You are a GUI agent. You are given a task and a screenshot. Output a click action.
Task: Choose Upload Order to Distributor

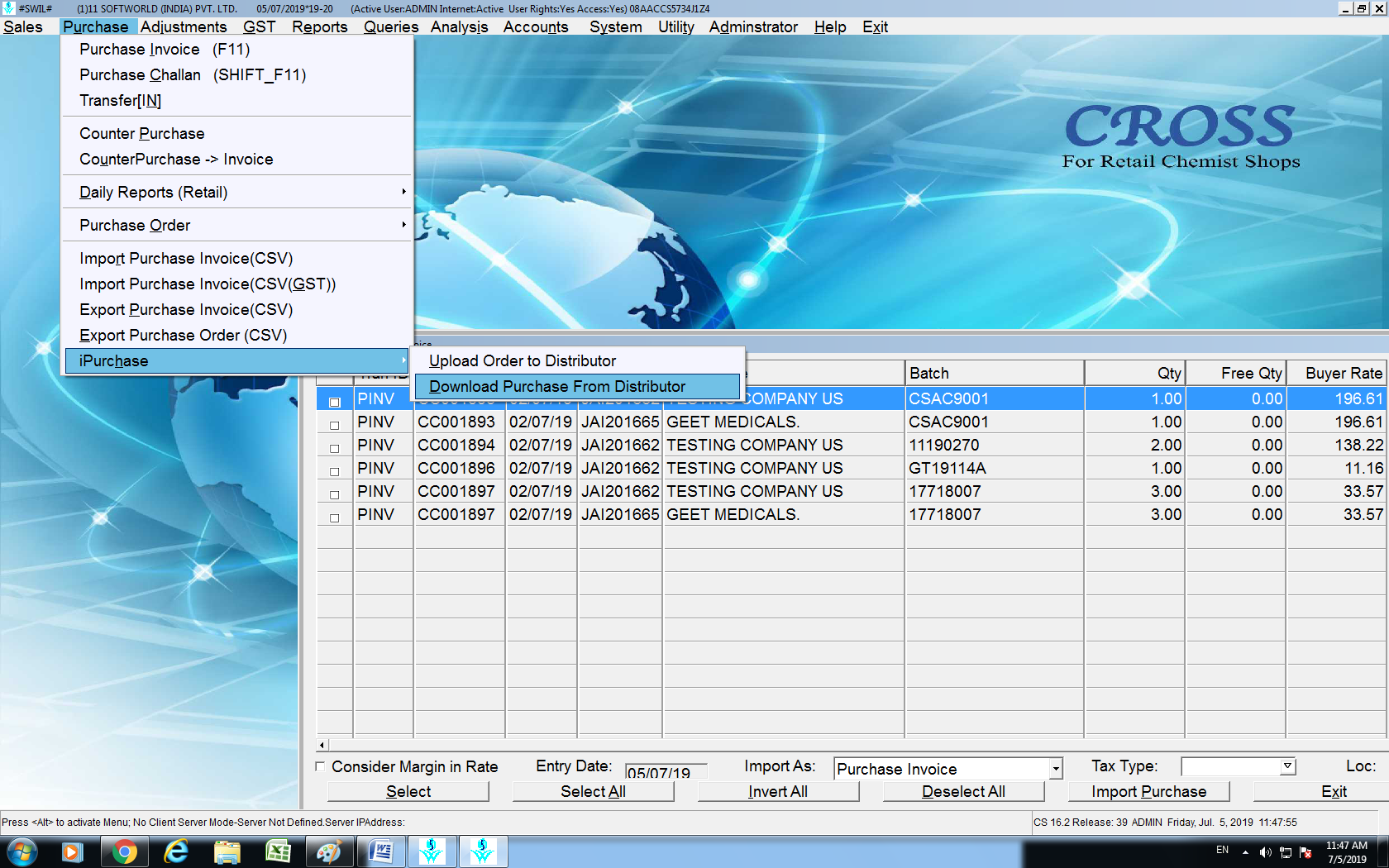pos(577,360)
